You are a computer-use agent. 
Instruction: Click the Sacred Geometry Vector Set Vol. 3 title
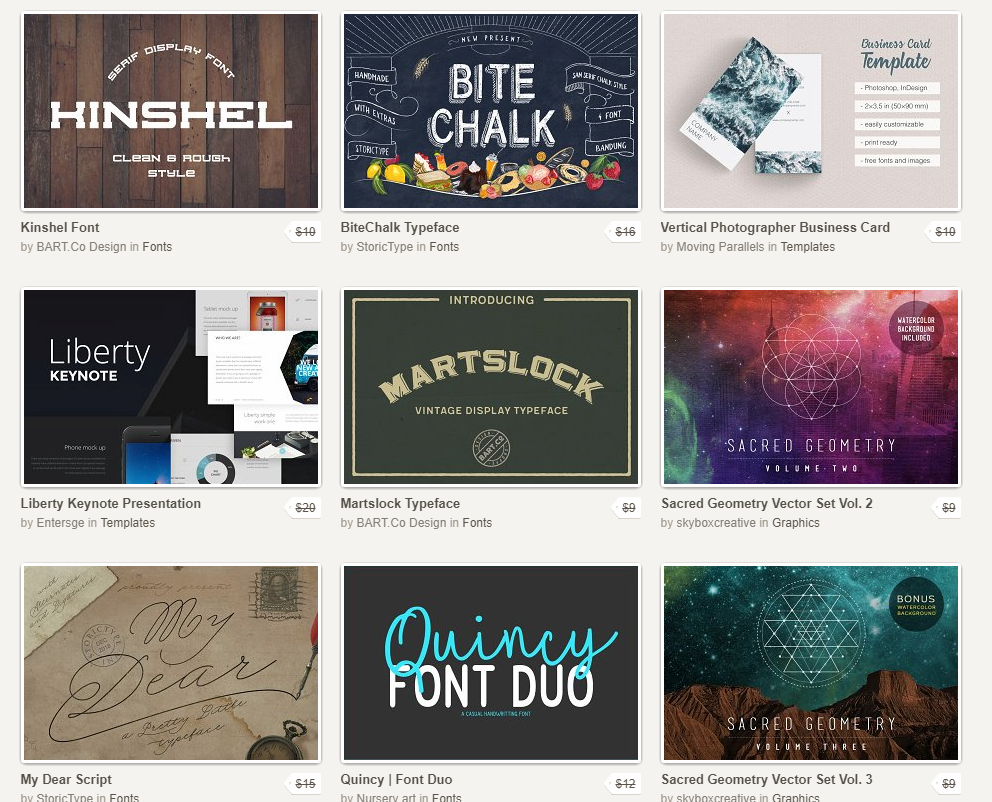767,779
